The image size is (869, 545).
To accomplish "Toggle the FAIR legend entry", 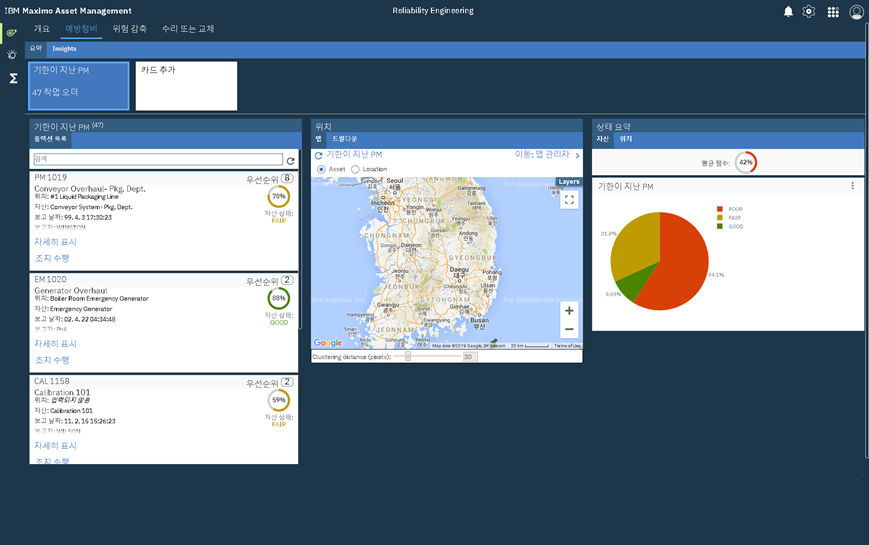I will [x=729, y=218].
